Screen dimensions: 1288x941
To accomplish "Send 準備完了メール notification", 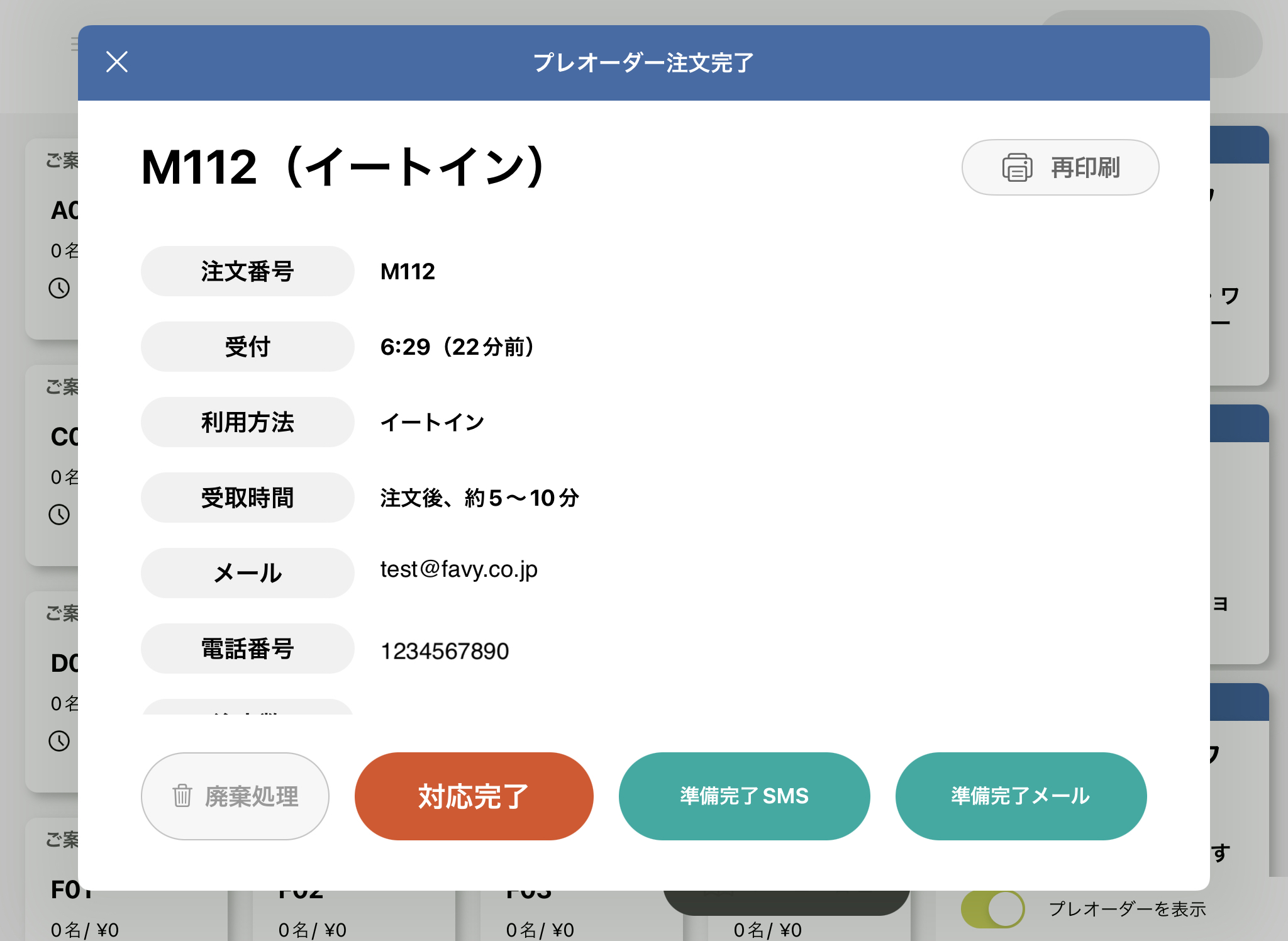I will click(1020, 796).
